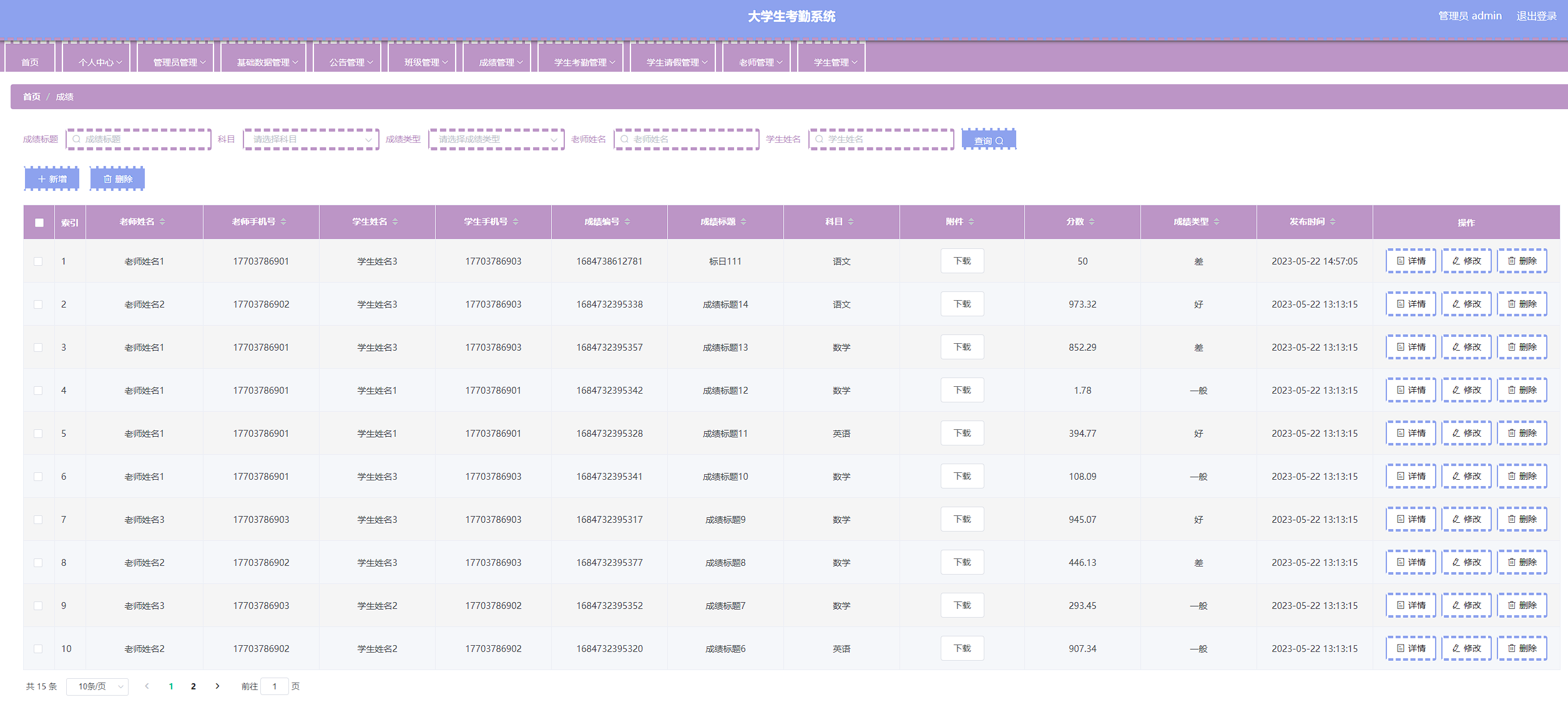Select row 10 checkbox
The image size is (1568, 715).
(39, 649)
